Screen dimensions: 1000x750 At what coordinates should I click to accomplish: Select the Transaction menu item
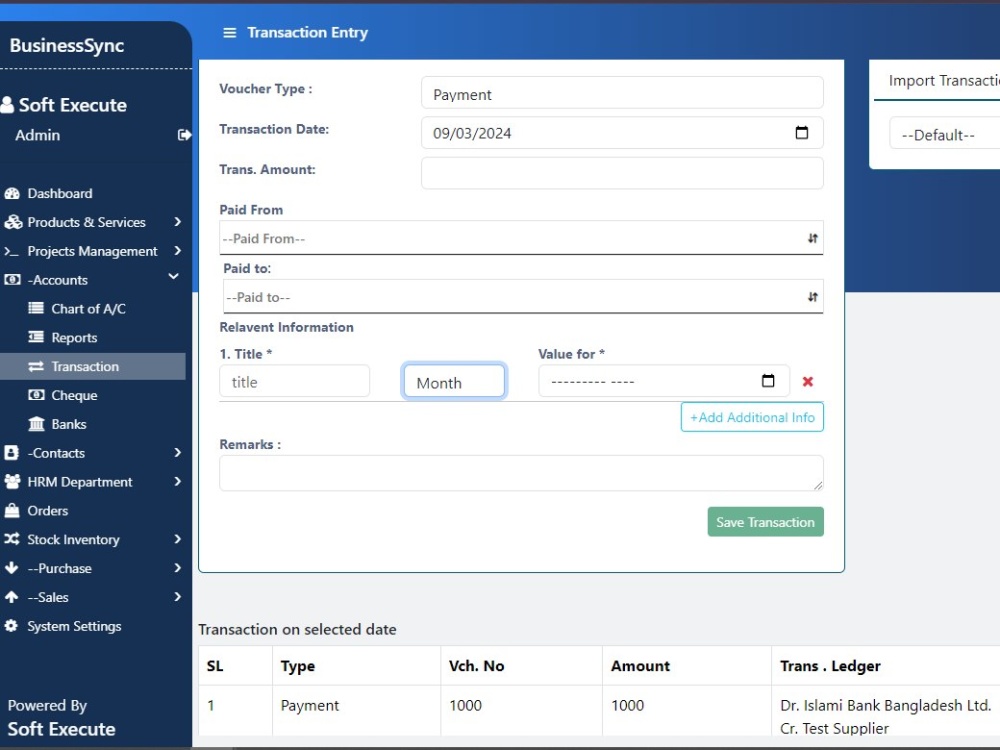(92, 367)
